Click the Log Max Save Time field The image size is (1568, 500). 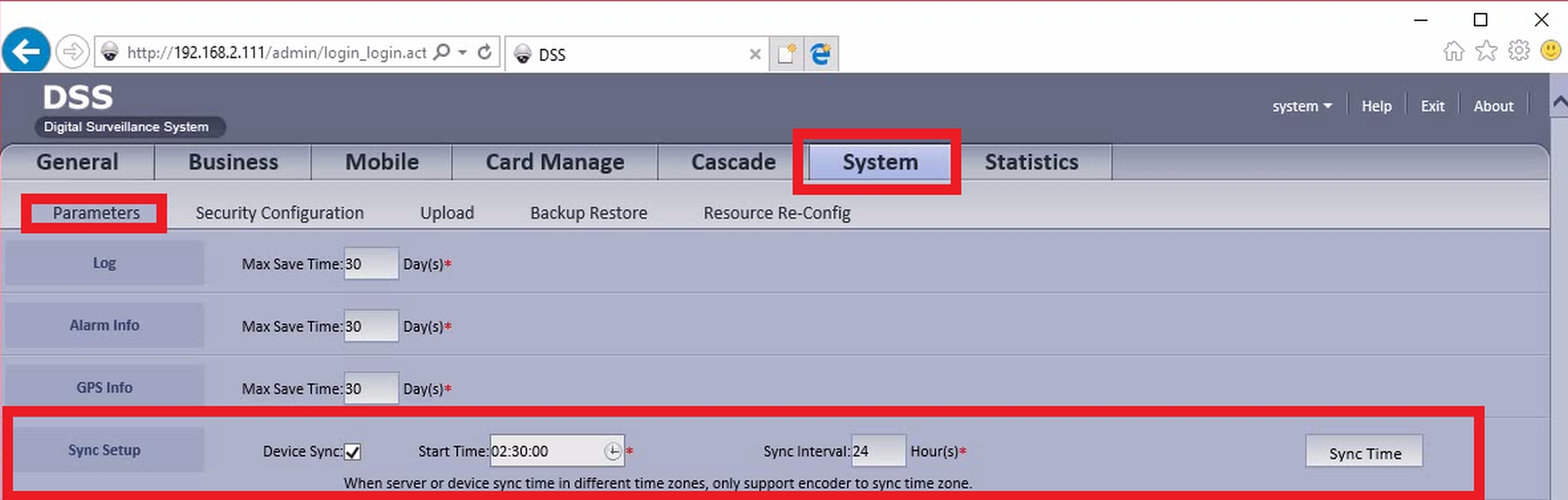pos(371,264)
